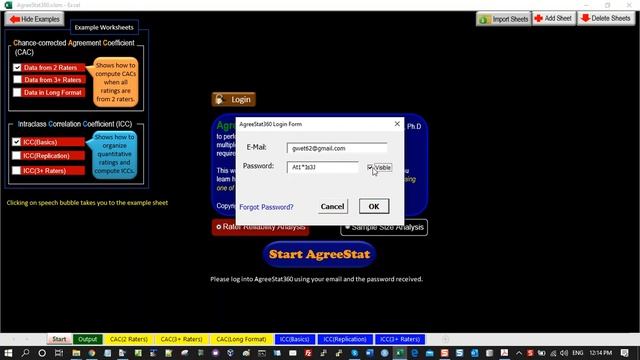Image resolution: width=640 pixels, height=360 pixels.
Task: Click the Password input field
Action: click(322, 167)
